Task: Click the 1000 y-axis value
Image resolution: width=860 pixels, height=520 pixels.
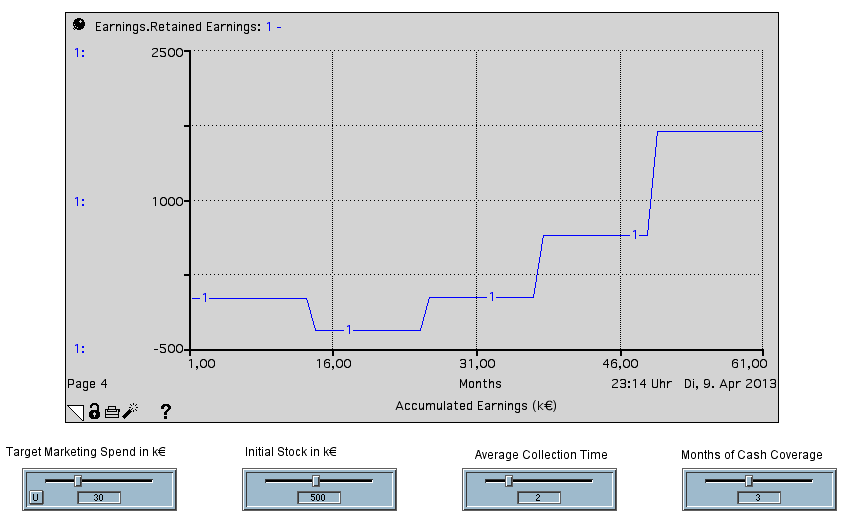Action: pyautogui.click(x=167, y=201)
